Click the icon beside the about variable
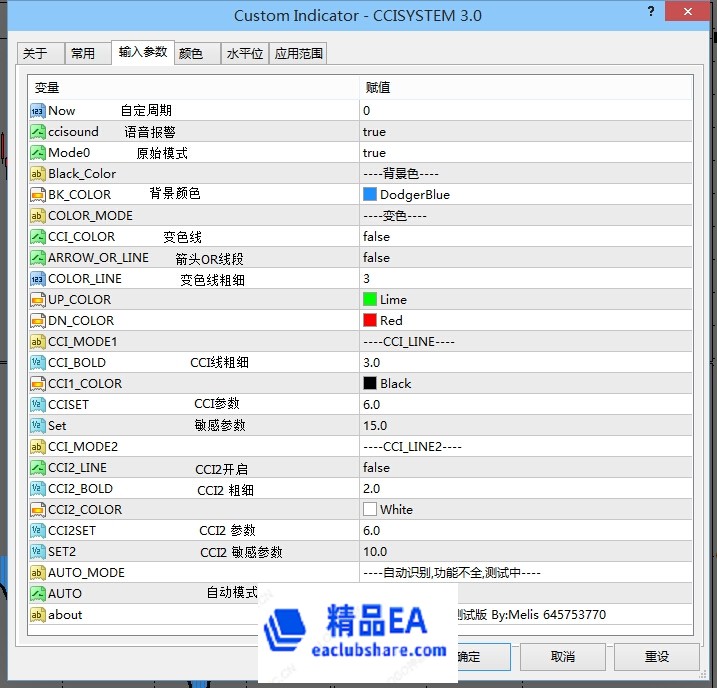 tap(38, 615)
